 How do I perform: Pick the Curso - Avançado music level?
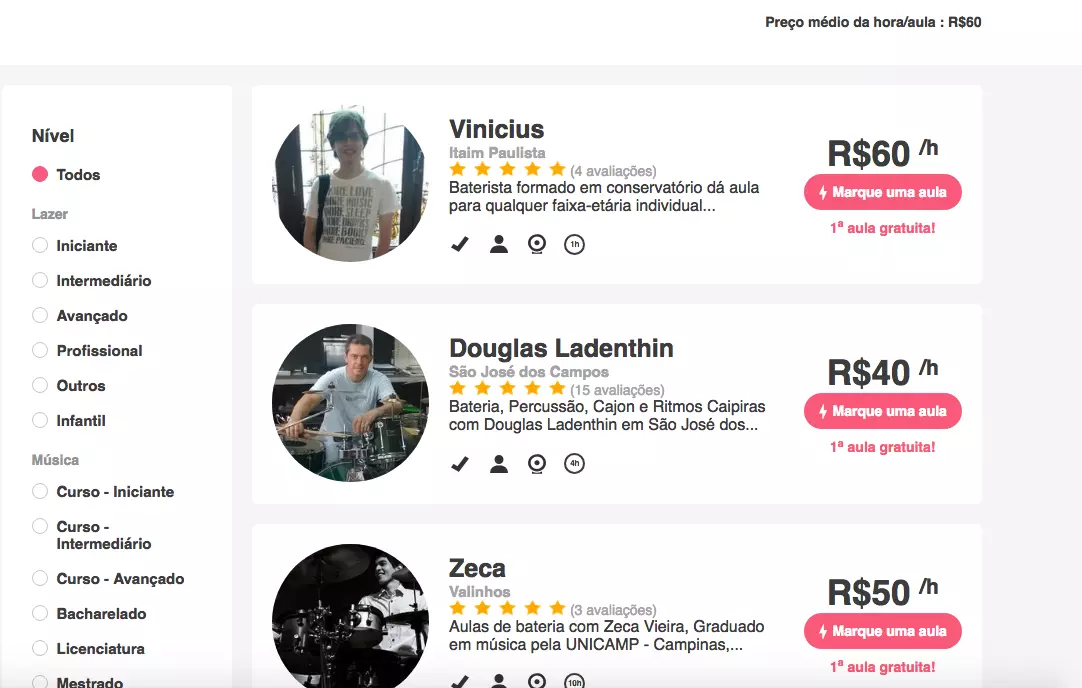pyautogui.click(x=40, y=579)
